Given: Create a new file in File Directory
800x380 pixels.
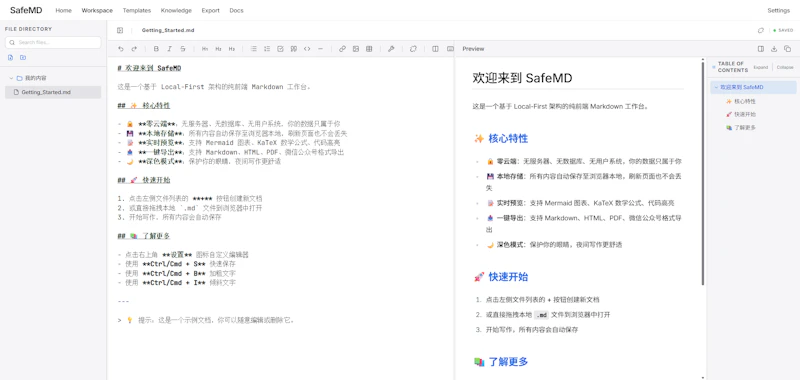Looking at the screenshot, I should click(11, 58).
